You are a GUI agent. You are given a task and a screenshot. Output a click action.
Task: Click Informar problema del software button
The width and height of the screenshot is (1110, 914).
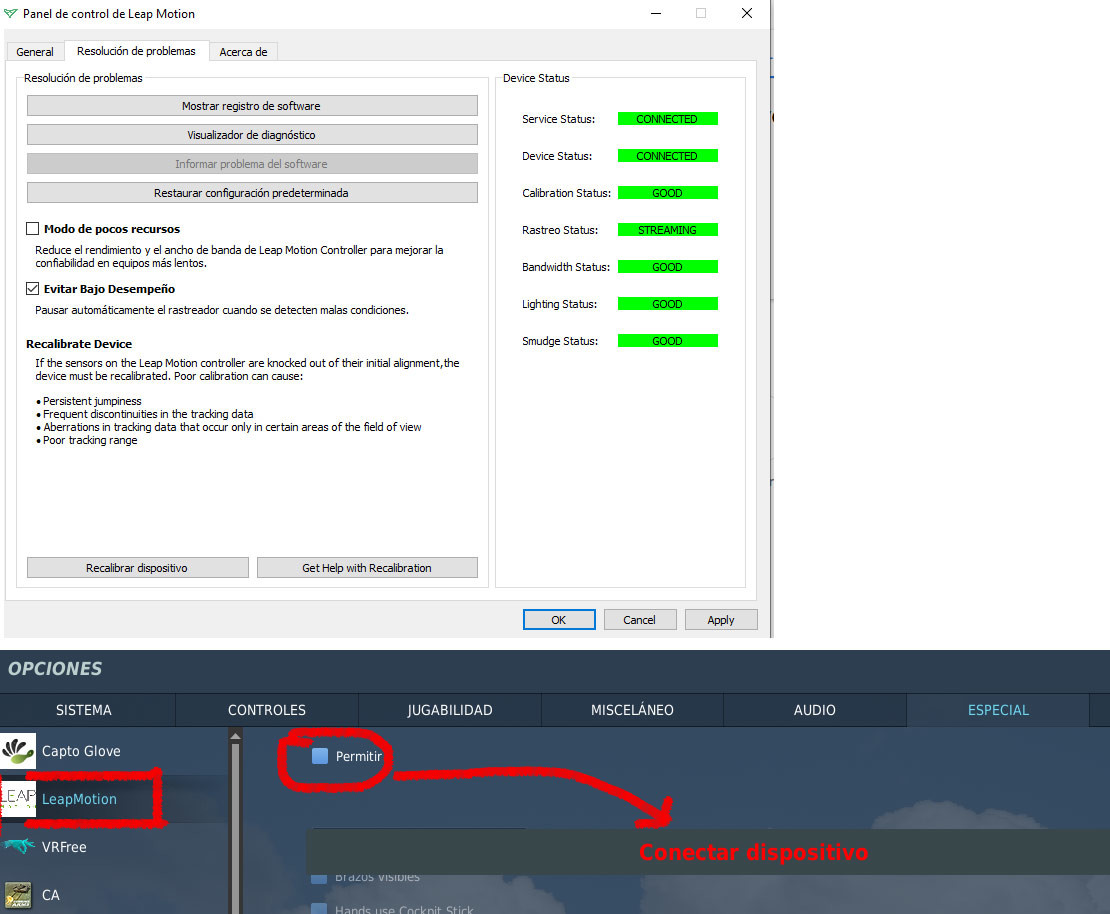[252, 164]
